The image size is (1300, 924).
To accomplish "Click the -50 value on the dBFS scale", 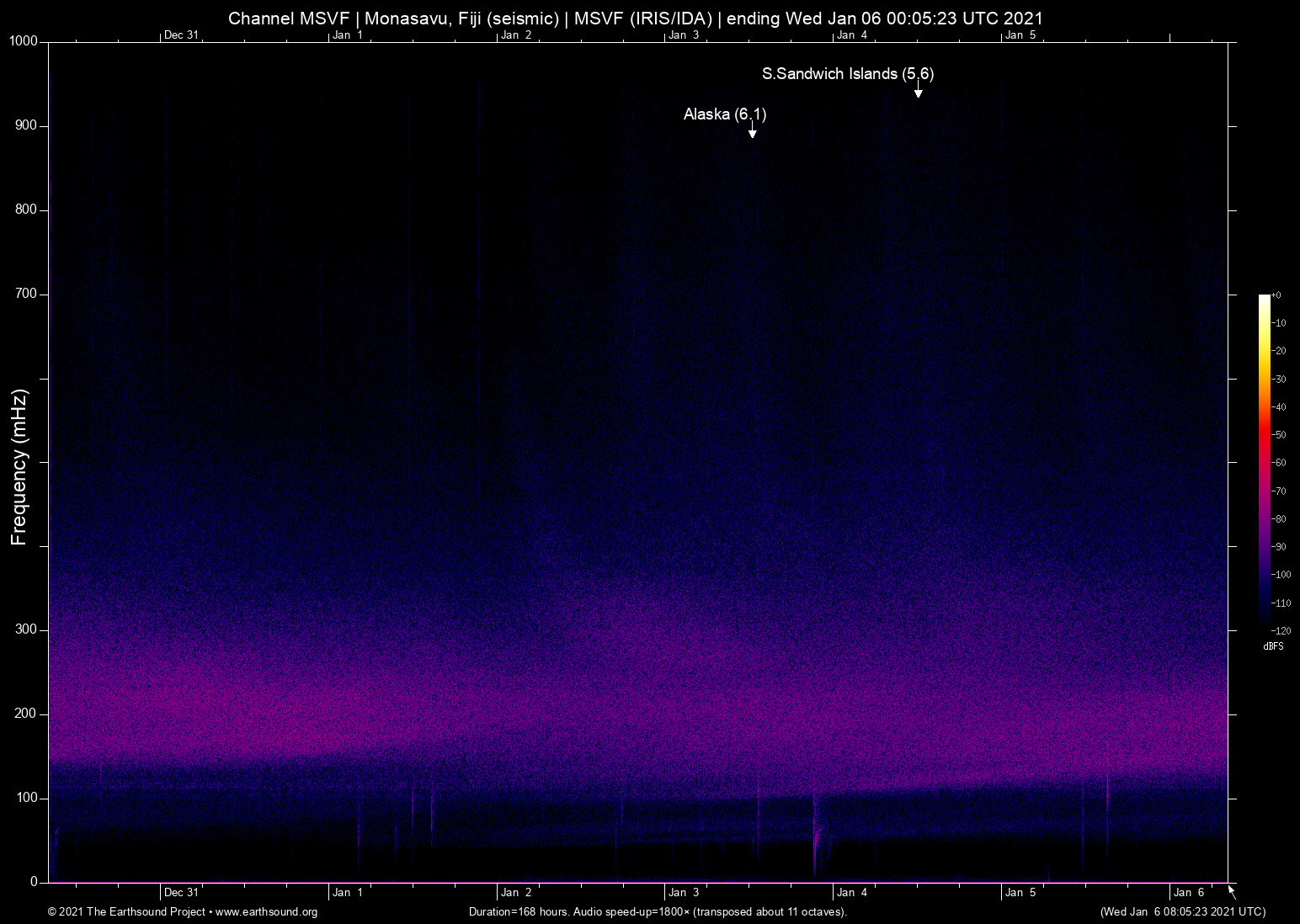I will (1279, 435).
